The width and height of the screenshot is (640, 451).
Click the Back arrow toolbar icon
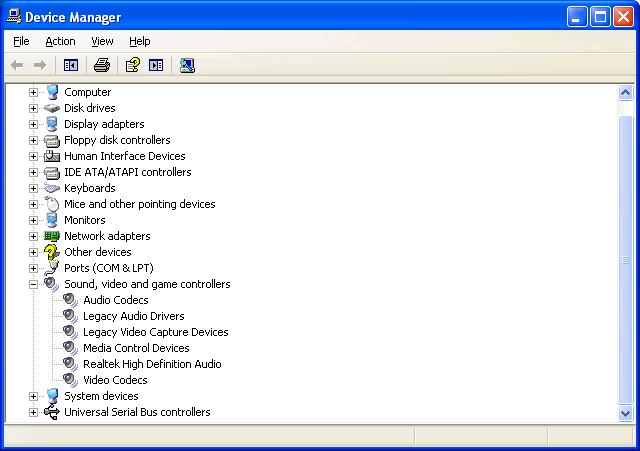(x=17, y=65)
